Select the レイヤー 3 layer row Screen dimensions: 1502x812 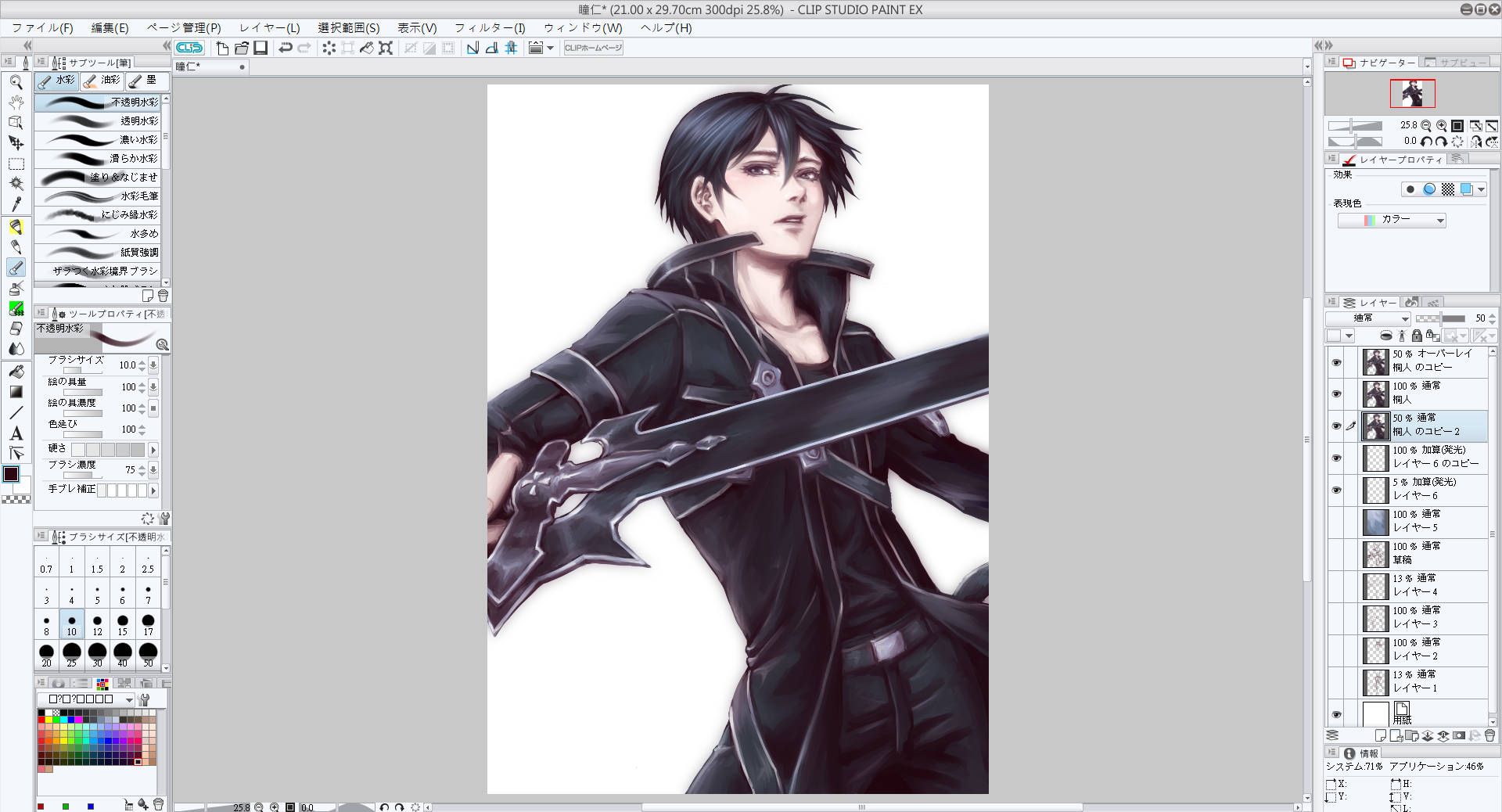[x=1408, y=618]
